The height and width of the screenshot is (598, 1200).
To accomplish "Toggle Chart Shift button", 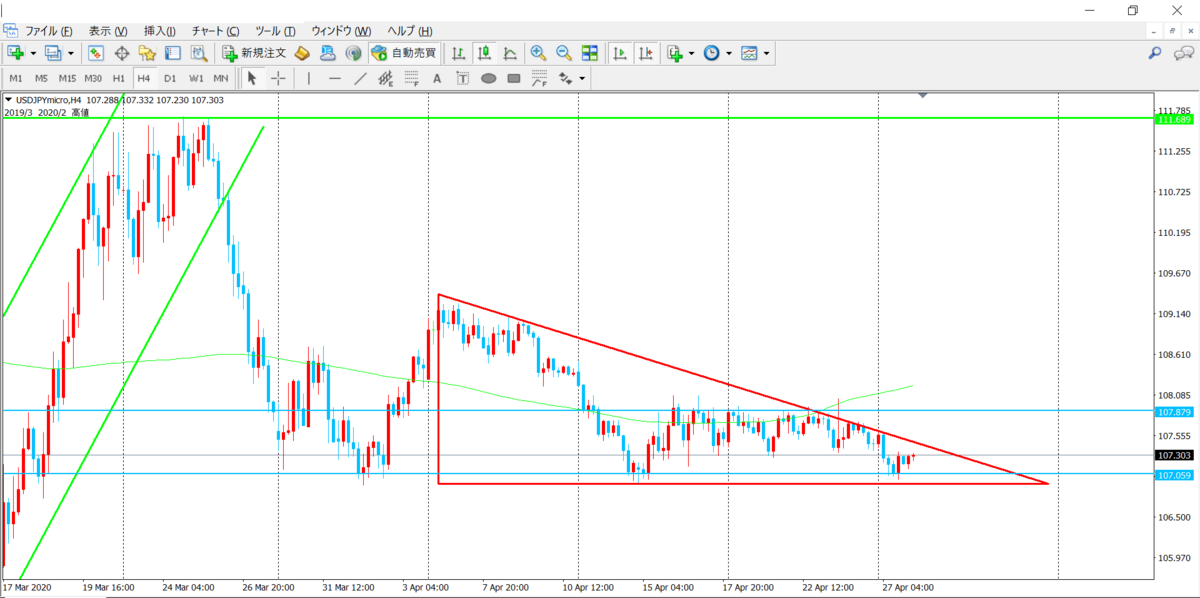I will point(646,53).
